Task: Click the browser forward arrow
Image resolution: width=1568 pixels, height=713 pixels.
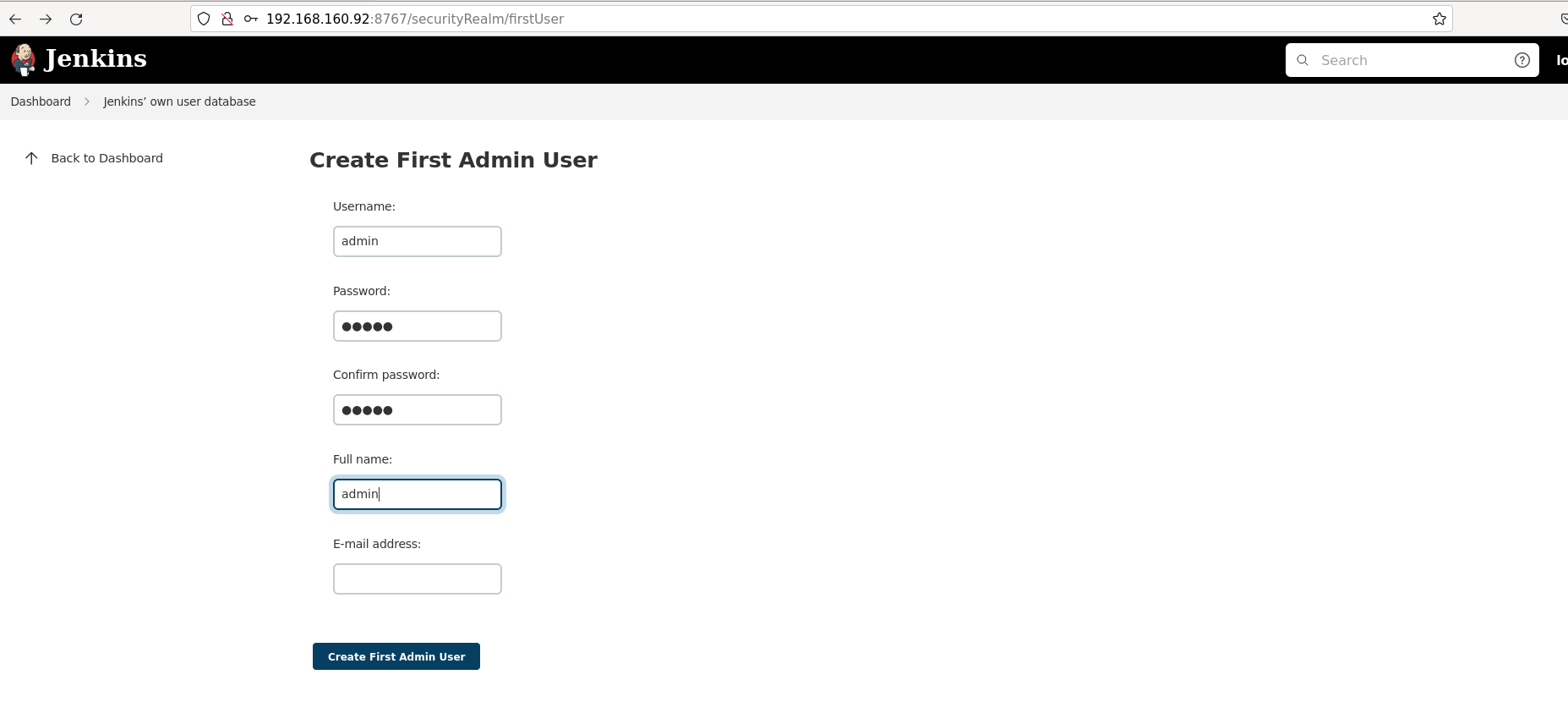Action: coord(46,19)
